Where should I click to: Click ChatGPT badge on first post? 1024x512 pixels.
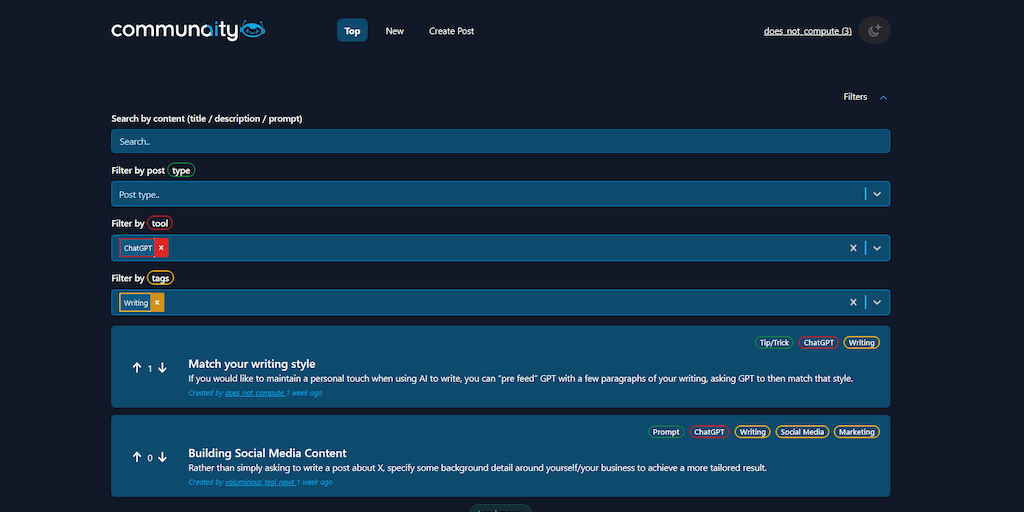click(x=818, y=342)
